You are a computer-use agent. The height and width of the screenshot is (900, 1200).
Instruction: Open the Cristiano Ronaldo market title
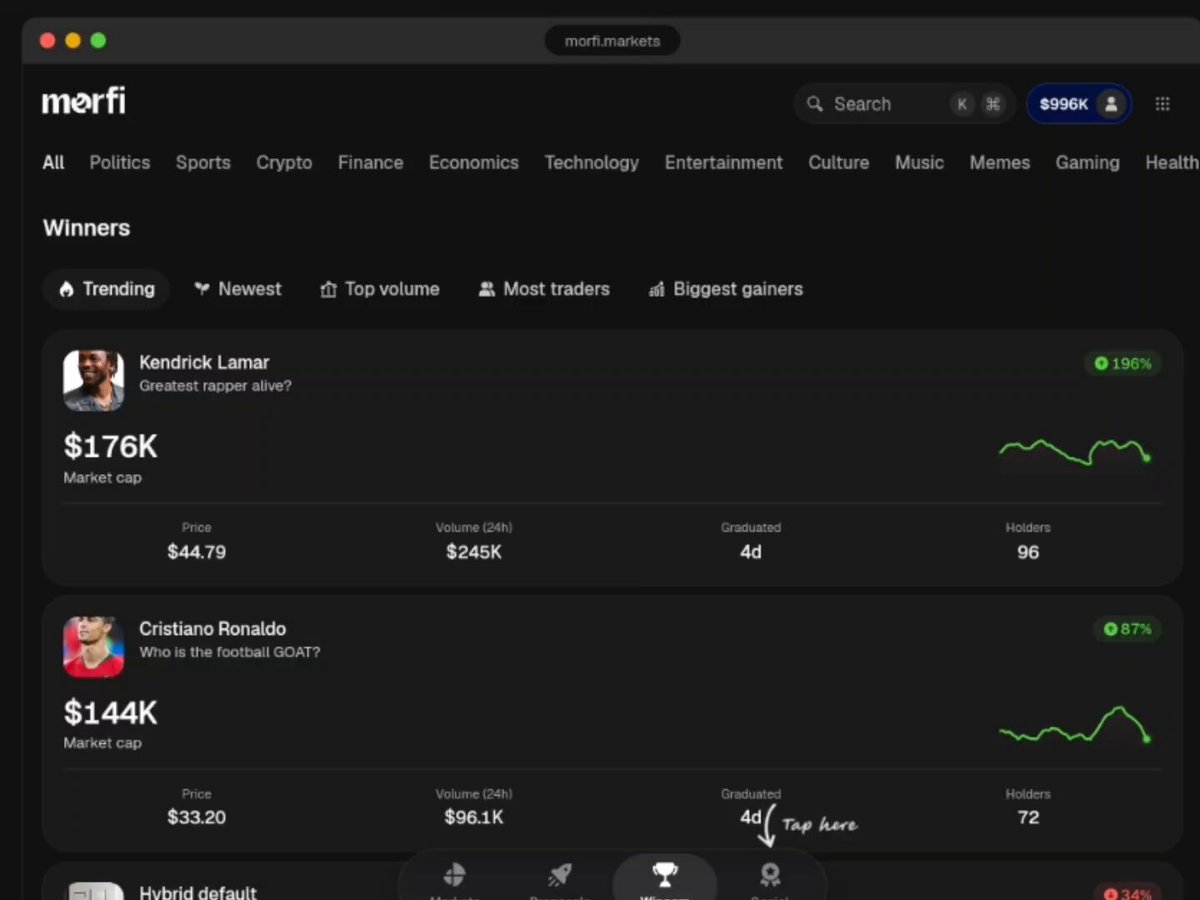click(x=212, y=629)
